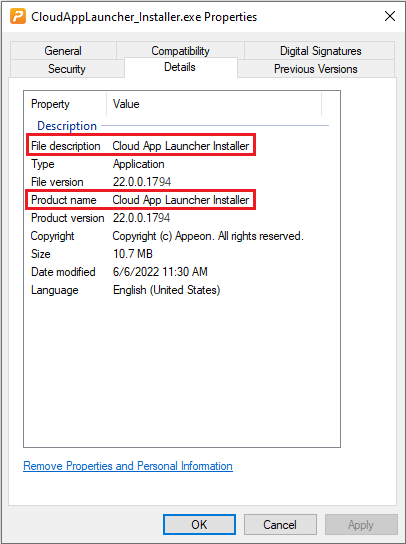This screenshot has width=406, height=544.
Task: Click the 10.7 MB size value
Action: pos(133,254)
